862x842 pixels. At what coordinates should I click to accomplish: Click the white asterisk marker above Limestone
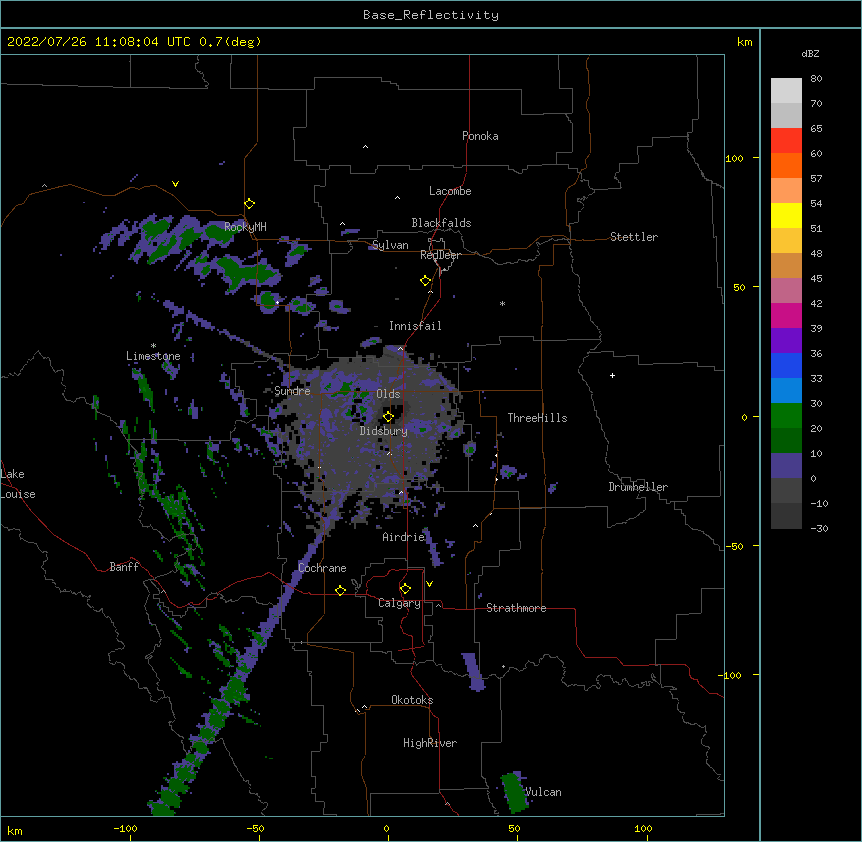153,346
